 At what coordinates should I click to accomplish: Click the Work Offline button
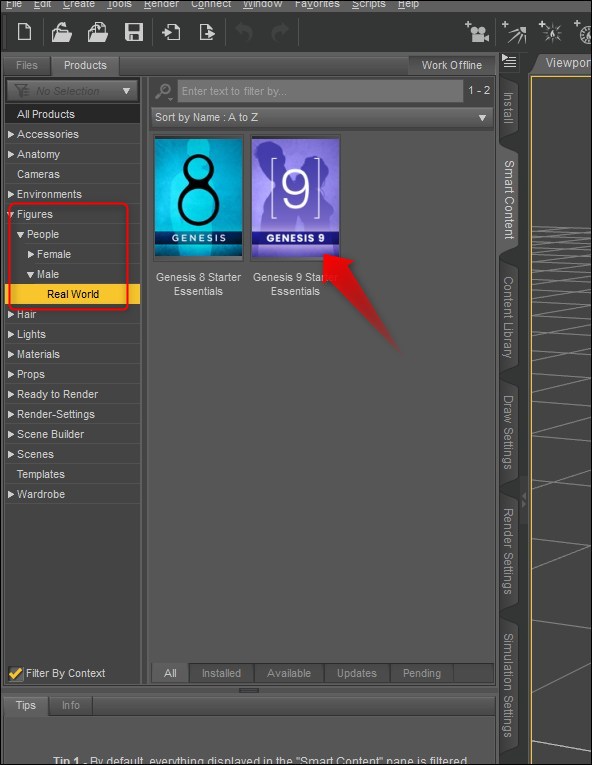point(451,65)
